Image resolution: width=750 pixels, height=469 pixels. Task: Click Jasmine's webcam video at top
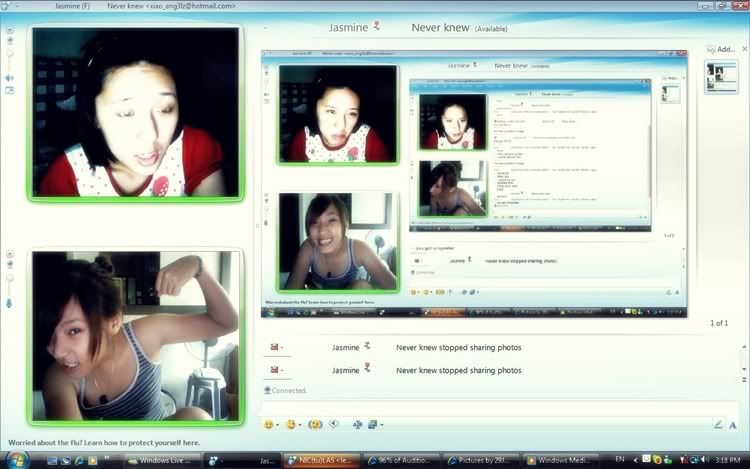[x=136, y=112]
